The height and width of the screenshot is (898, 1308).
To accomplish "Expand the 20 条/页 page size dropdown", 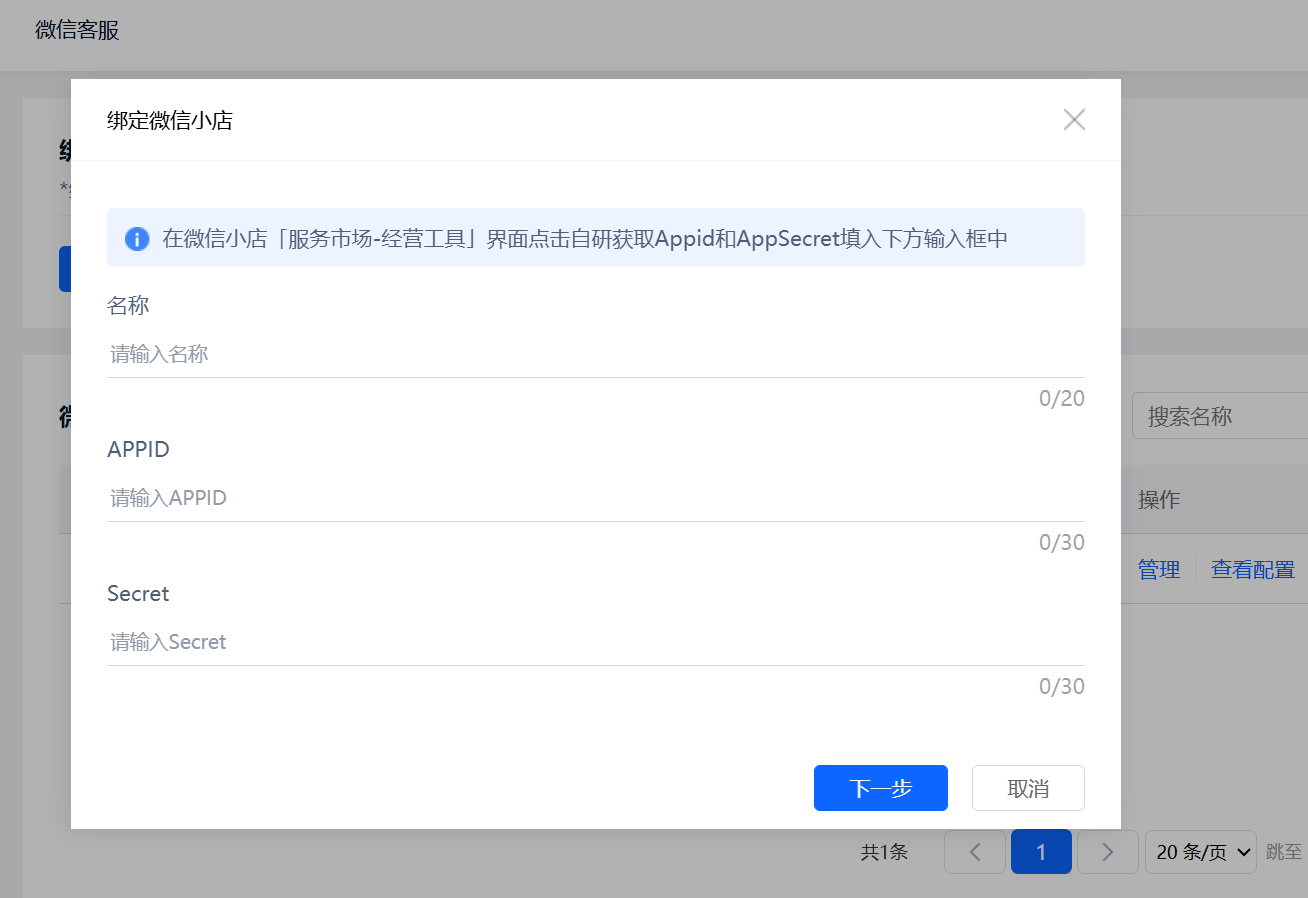I will pyautogui.click(x=1201, y=852).
